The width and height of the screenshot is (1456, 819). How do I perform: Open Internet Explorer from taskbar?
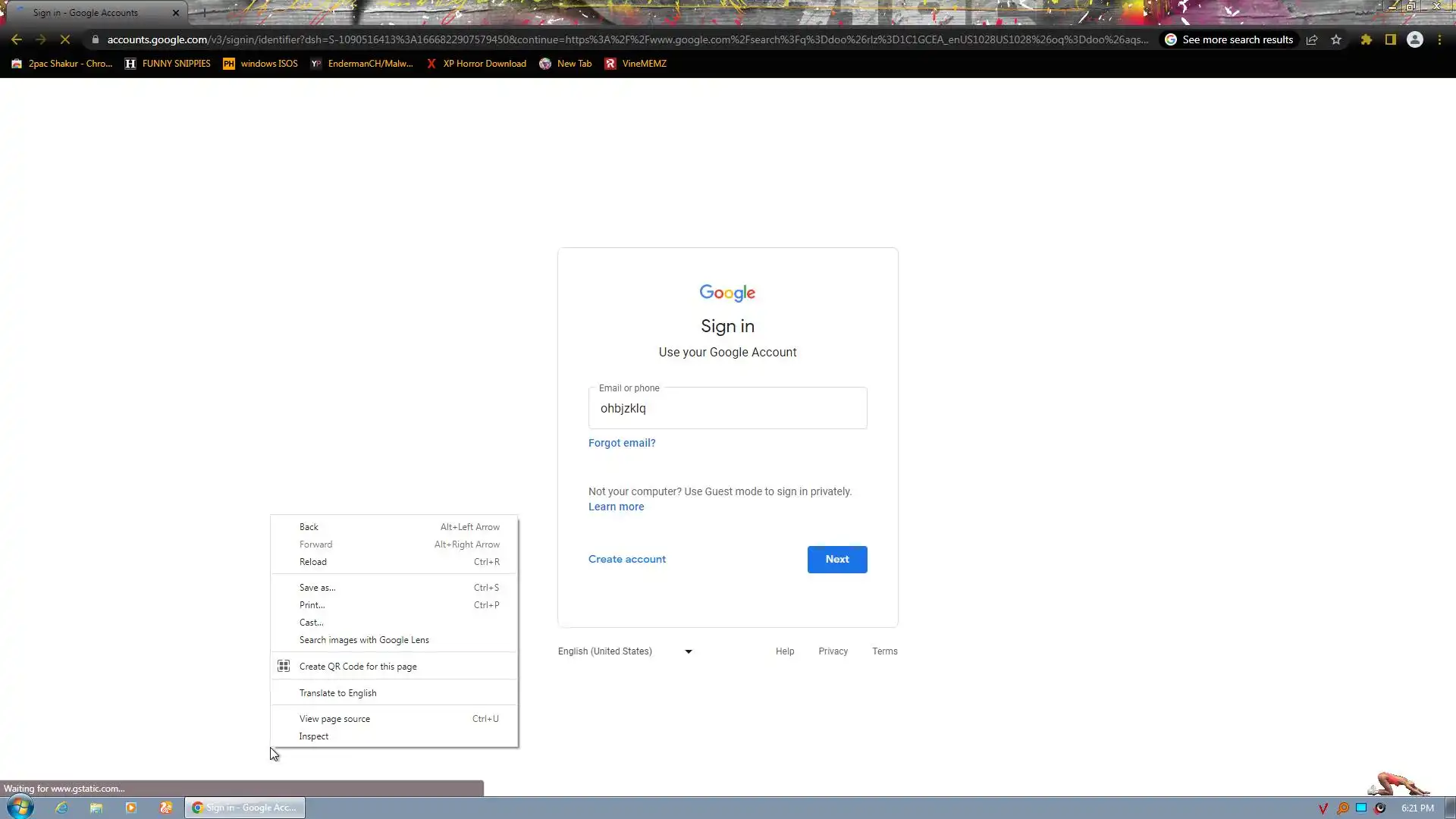[x=61, y=808]
